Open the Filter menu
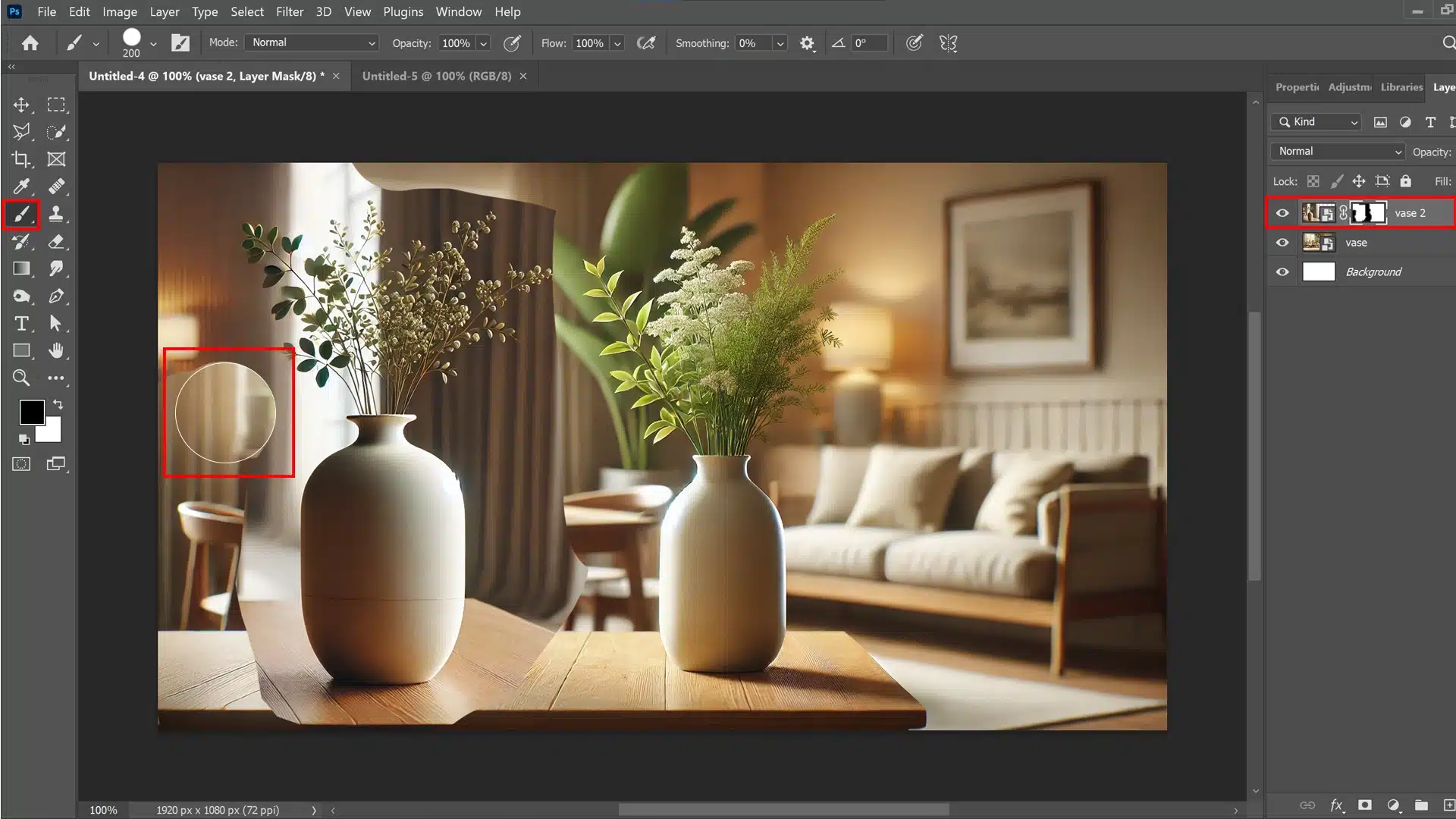The width and height of the screenshot is (1456, 819). pyautogui.click(x=289, y=12)
